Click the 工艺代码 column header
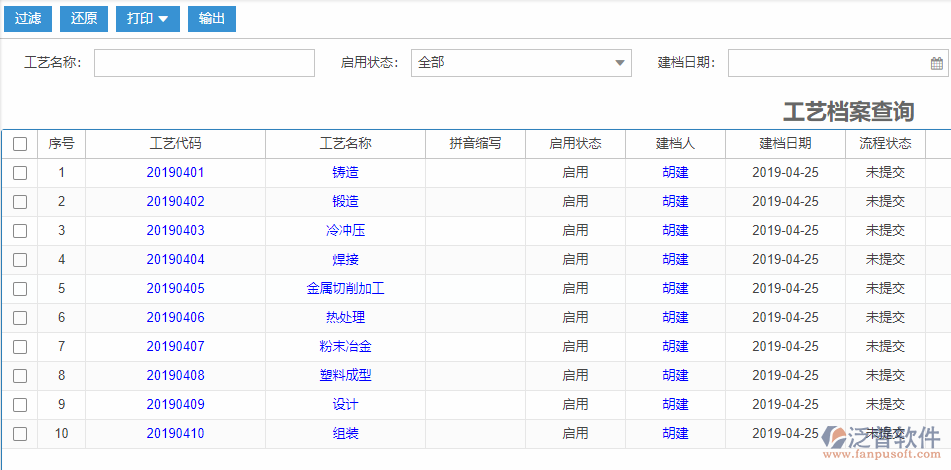Viewport: 951px width, 470px height. click(175, 144)
